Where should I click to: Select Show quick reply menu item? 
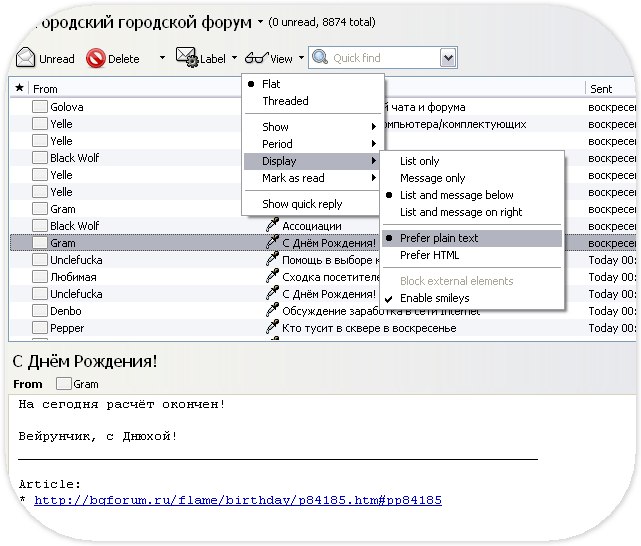302,204
